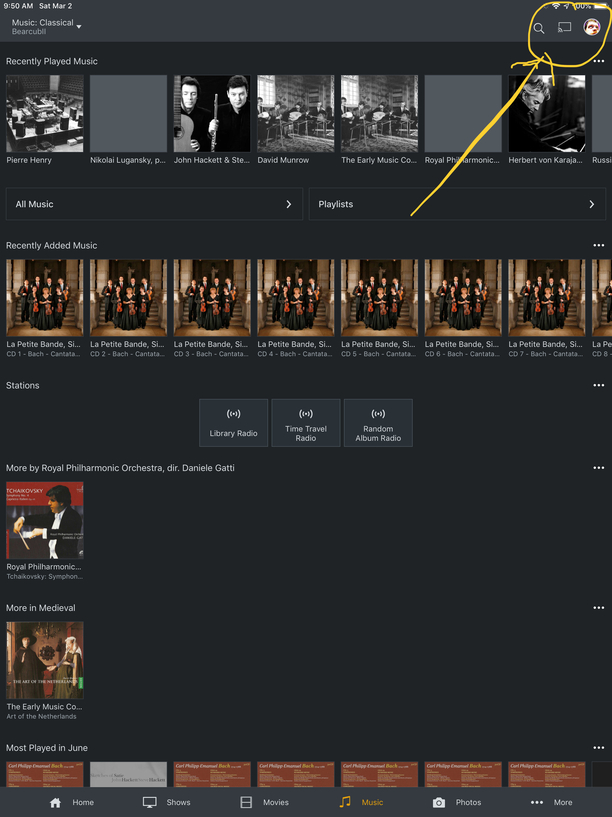Open Recently Played Music more options
Image resolution: width=612 pixels, height=817 pixels.
tap(599, 61)
